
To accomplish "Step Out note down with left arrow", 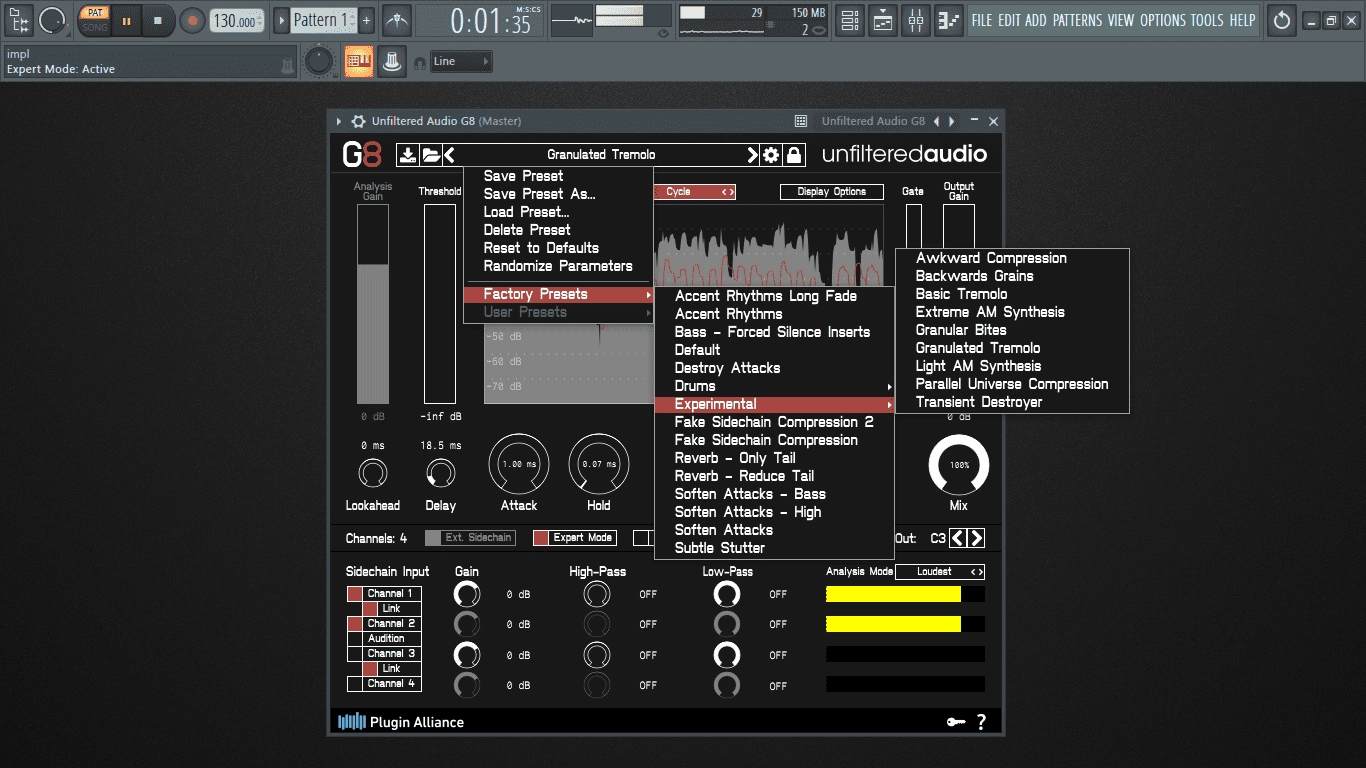I will pos(958,538).
